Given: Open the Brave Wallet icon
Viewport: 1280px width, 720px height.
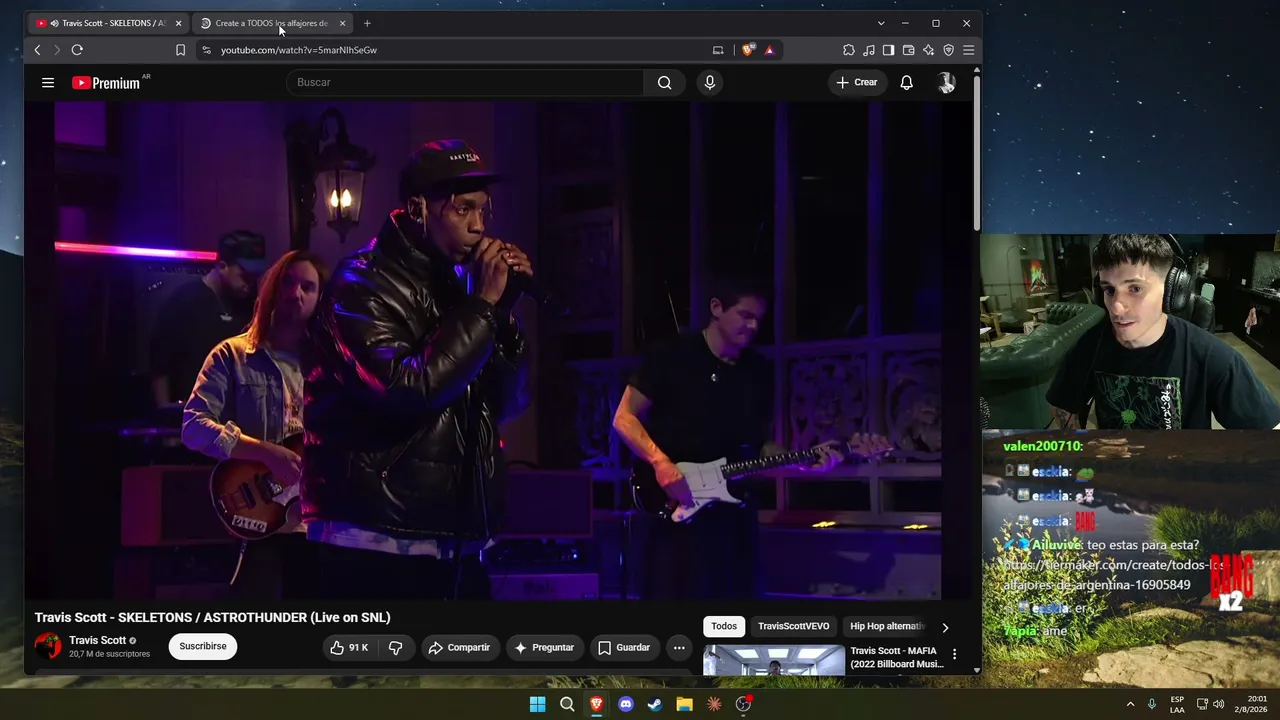Looking at the screenshot, I should [908, 50].
